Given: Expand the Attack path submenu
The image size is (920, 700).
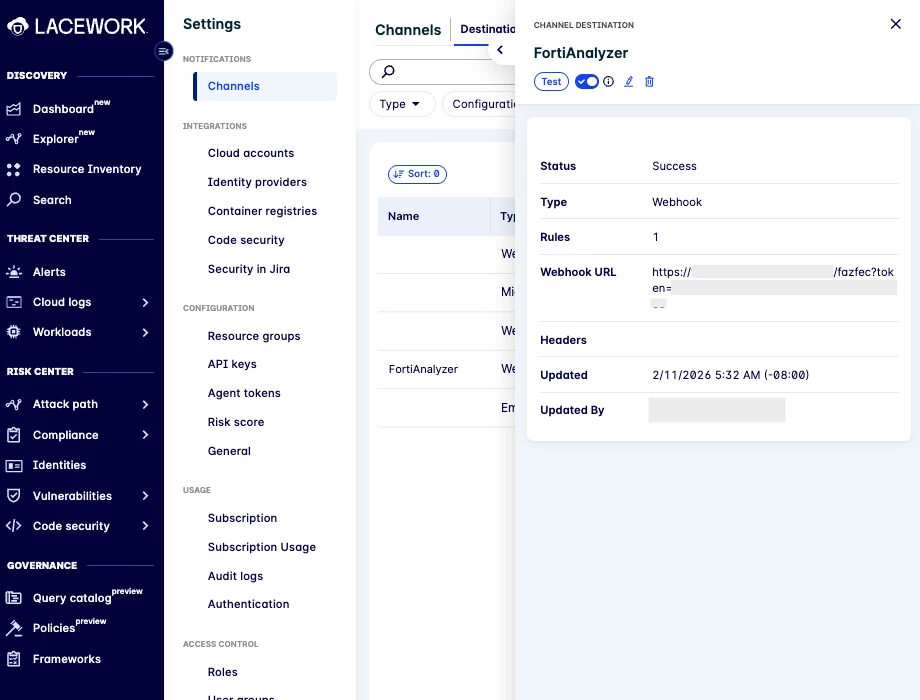Looking at the screenshot, I should coord(145,404).
